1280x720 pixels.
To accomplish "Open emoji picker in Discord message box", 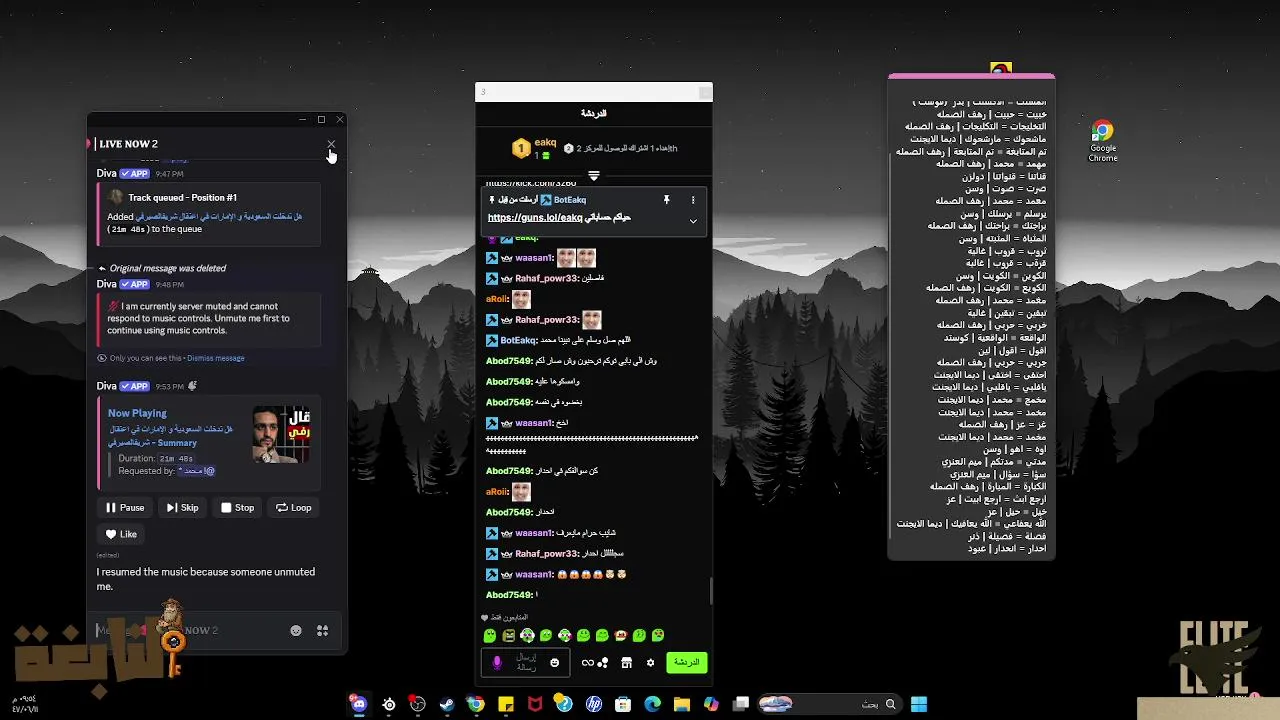I will point(296,630).
